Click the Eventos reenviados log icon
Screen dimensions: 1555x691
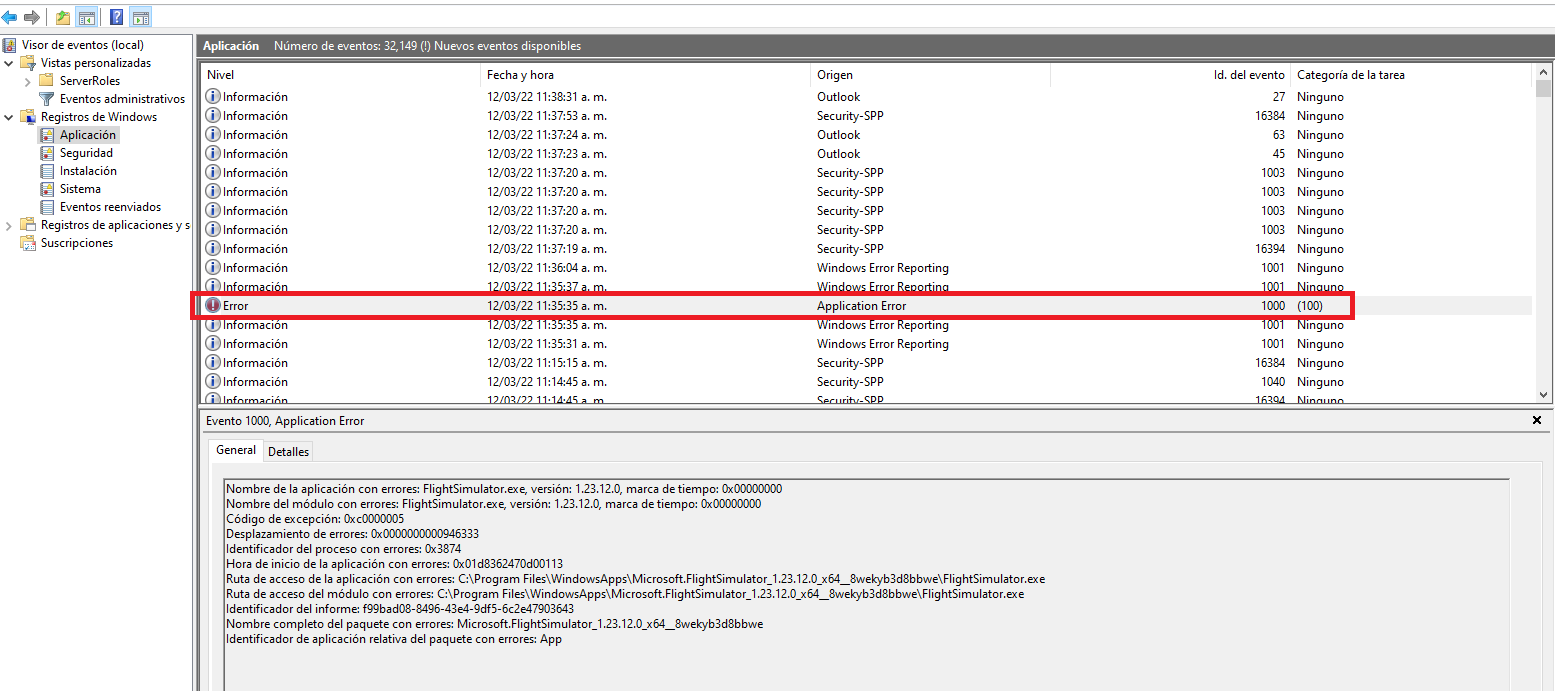pos(47,207)
